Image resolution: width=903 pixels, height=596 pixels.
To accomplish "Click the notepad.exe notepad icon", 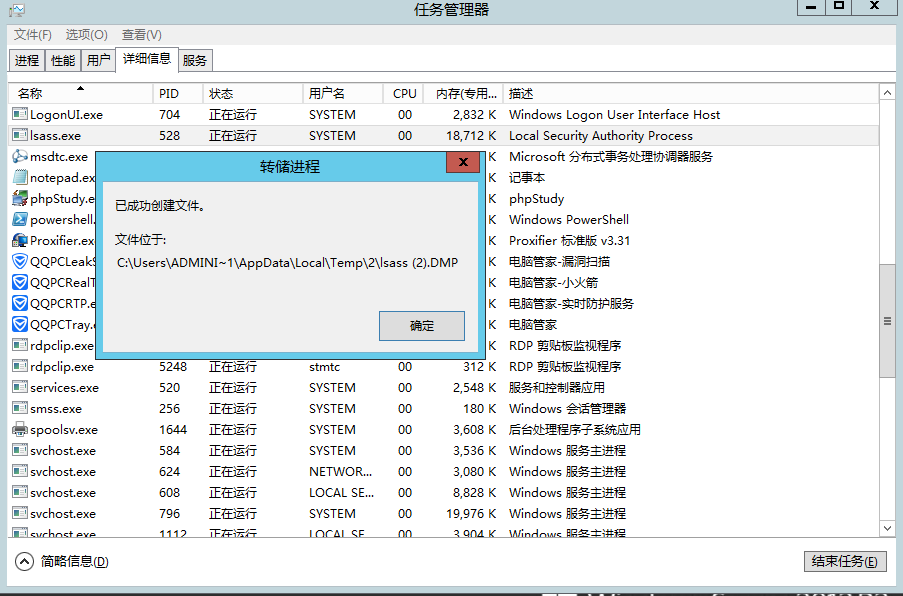I will (20, 177).
